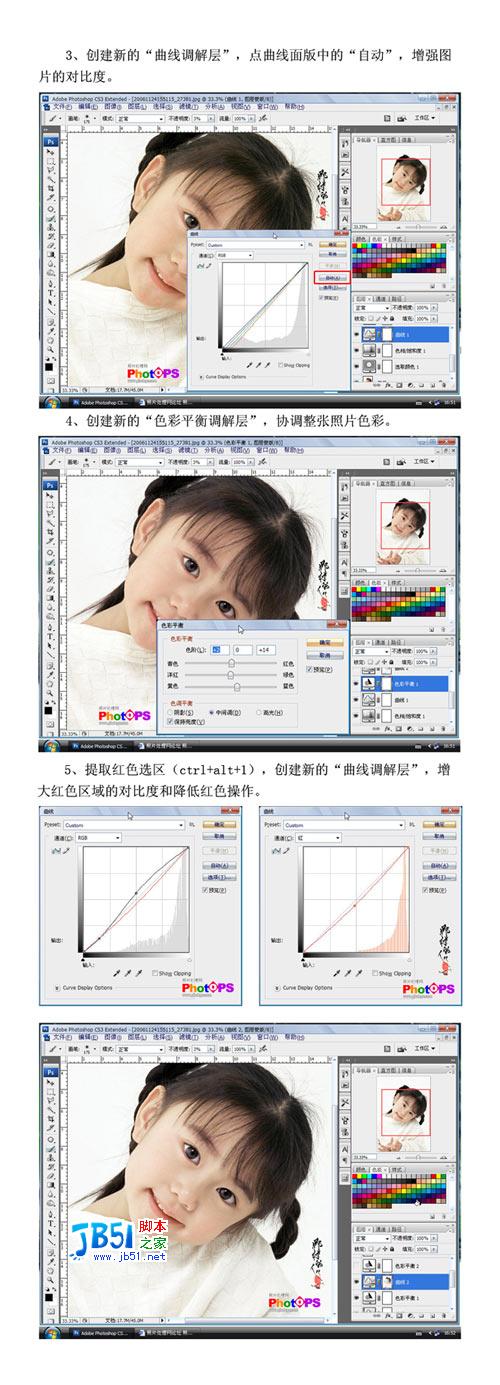Open 图层(L) menu in step 4 screenshot
Image resolution: width=500 pixels, height=1385 pixels.
(137, 448)
